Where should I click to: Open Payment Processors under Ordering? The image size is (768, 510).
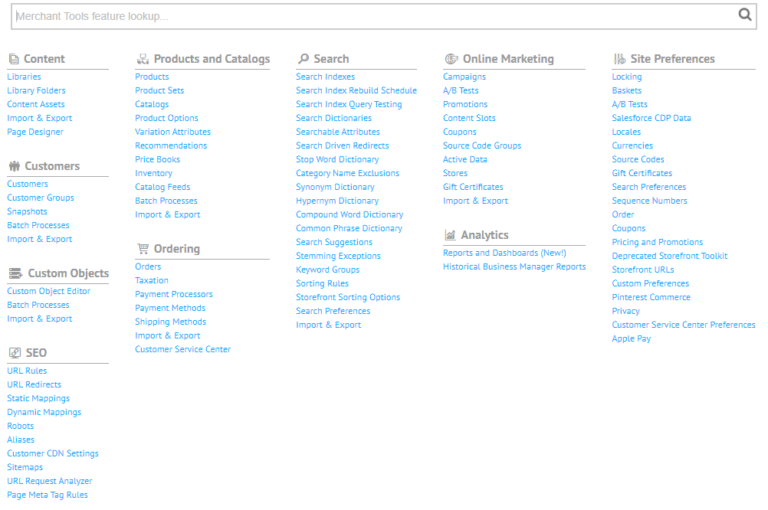pos(173,295)
